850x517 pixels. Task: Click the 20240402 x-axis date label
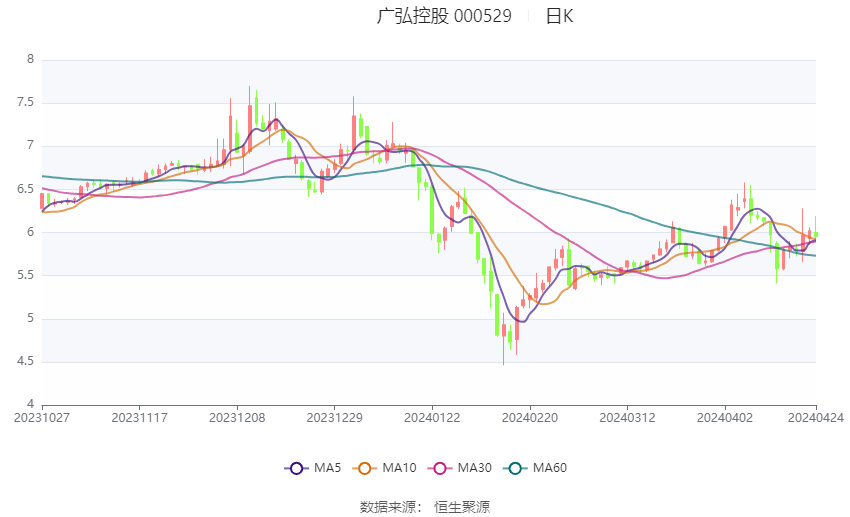click(x=725, y=418)
